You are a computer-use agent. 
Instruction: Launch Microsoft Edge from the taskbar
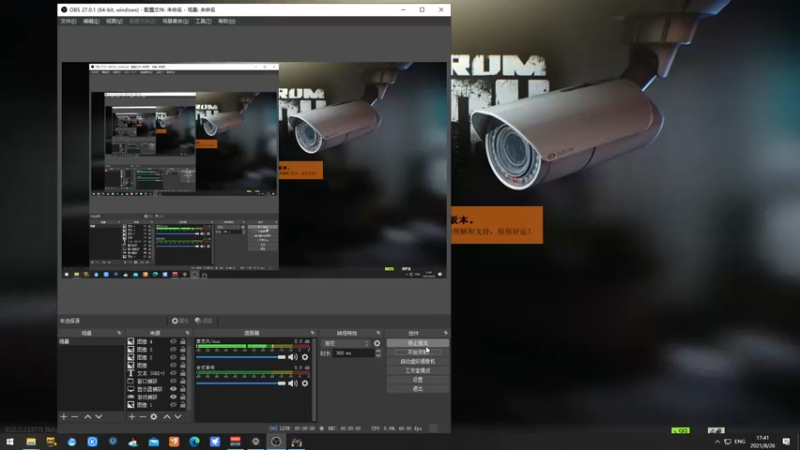tap(194, 442)
